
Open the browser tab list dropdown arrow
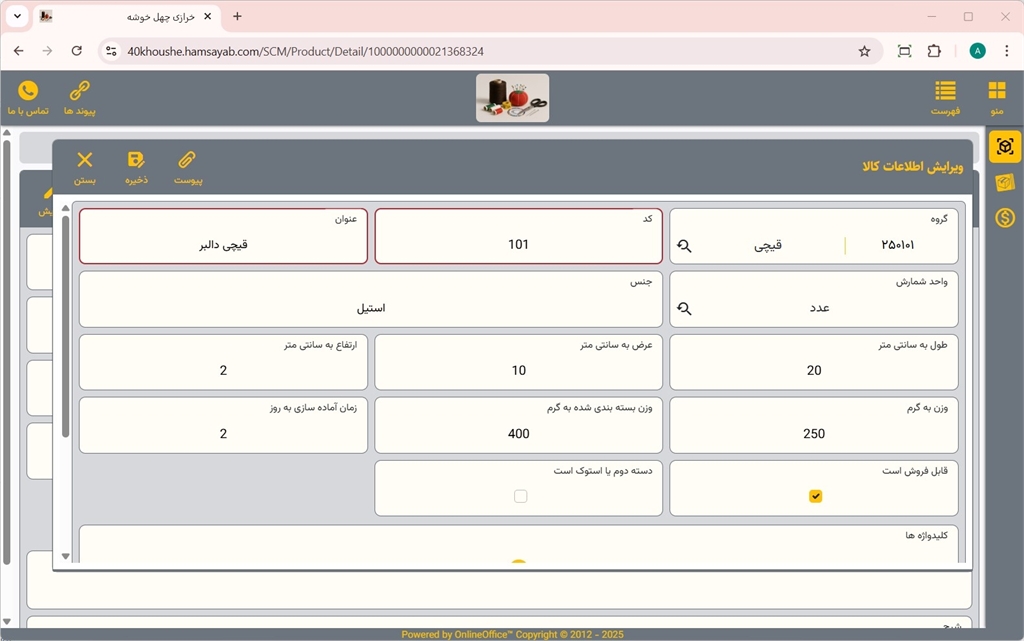(x=17, y=17)
